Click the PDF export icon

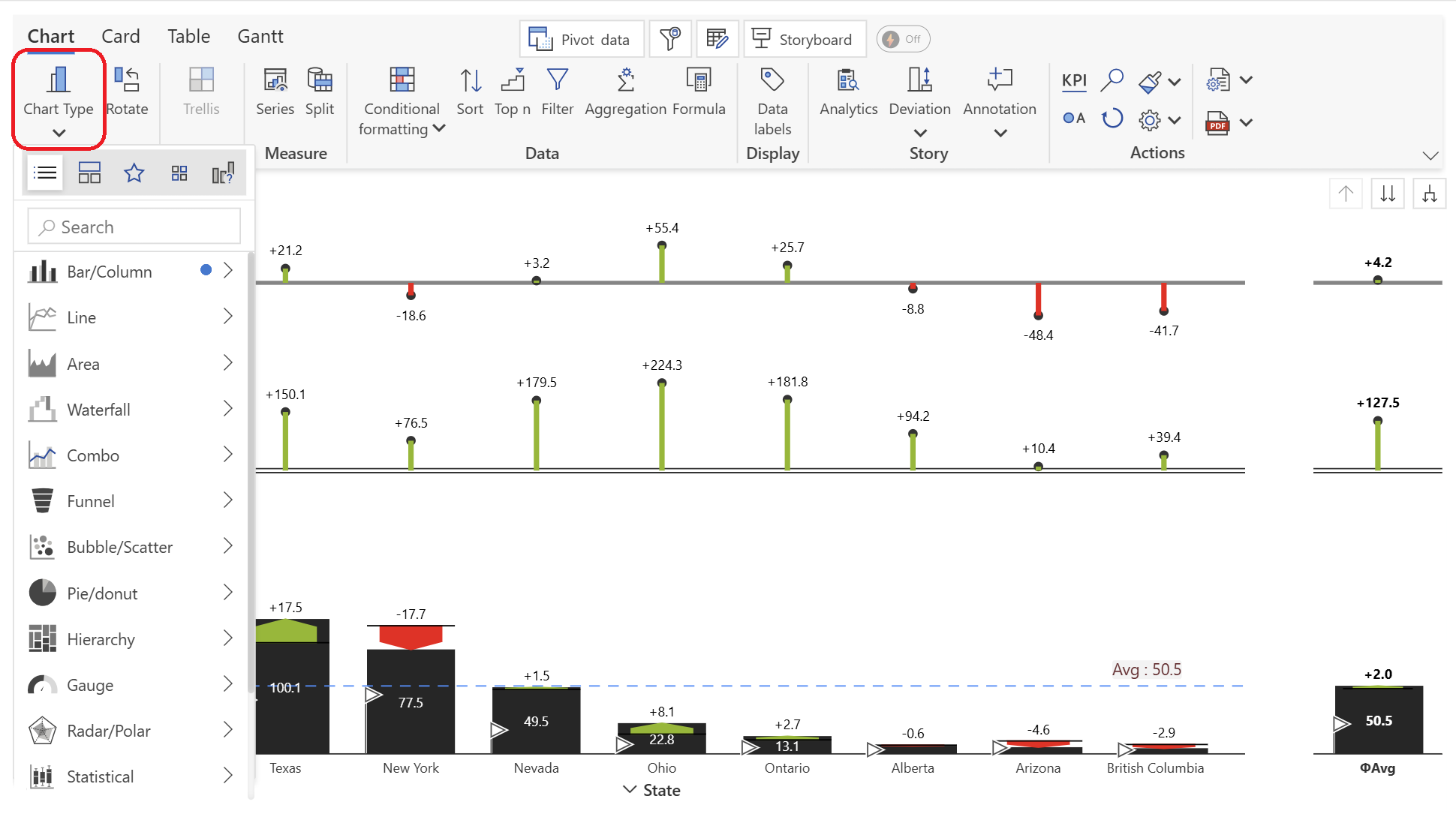point(1217,122)
